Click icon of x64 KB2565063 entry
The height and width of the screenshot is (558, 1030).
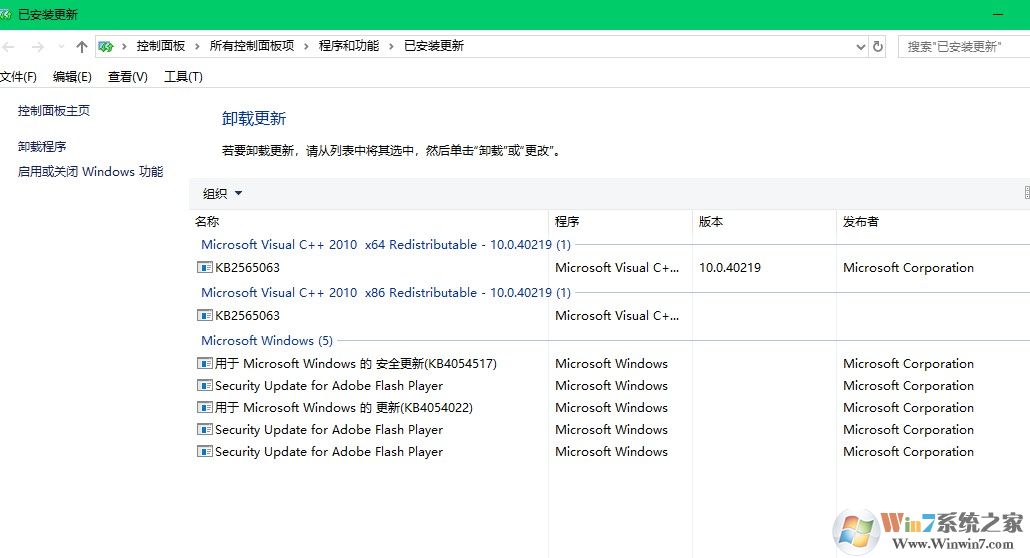tap(205, 267)
